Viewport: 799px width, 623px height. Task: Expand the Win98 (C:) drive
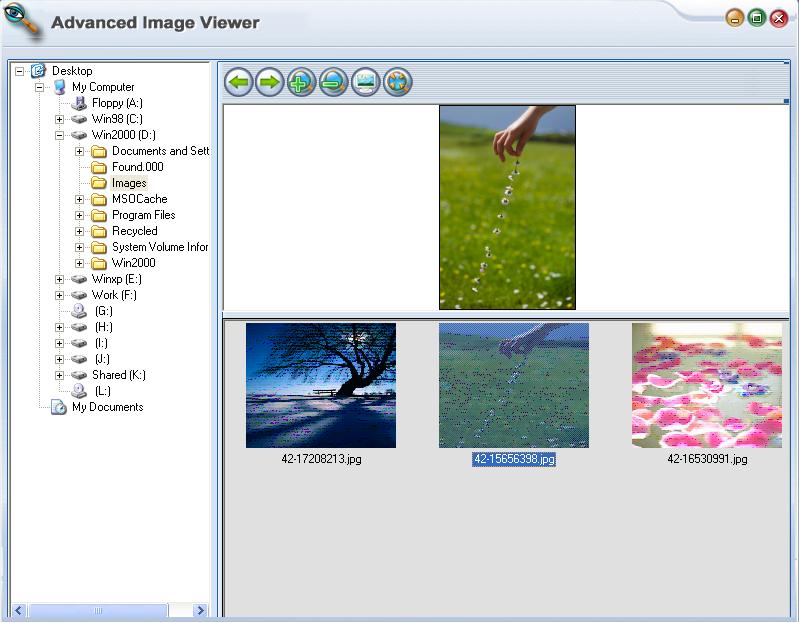60,119
